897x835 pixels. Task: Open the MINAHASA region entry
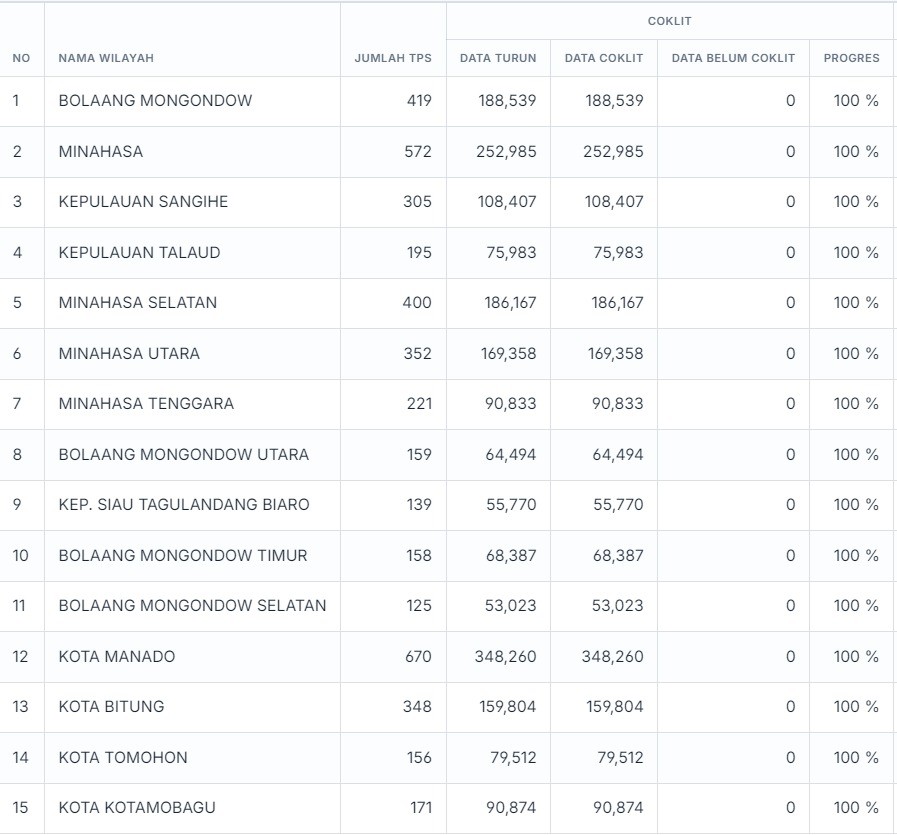coord(101,152)
